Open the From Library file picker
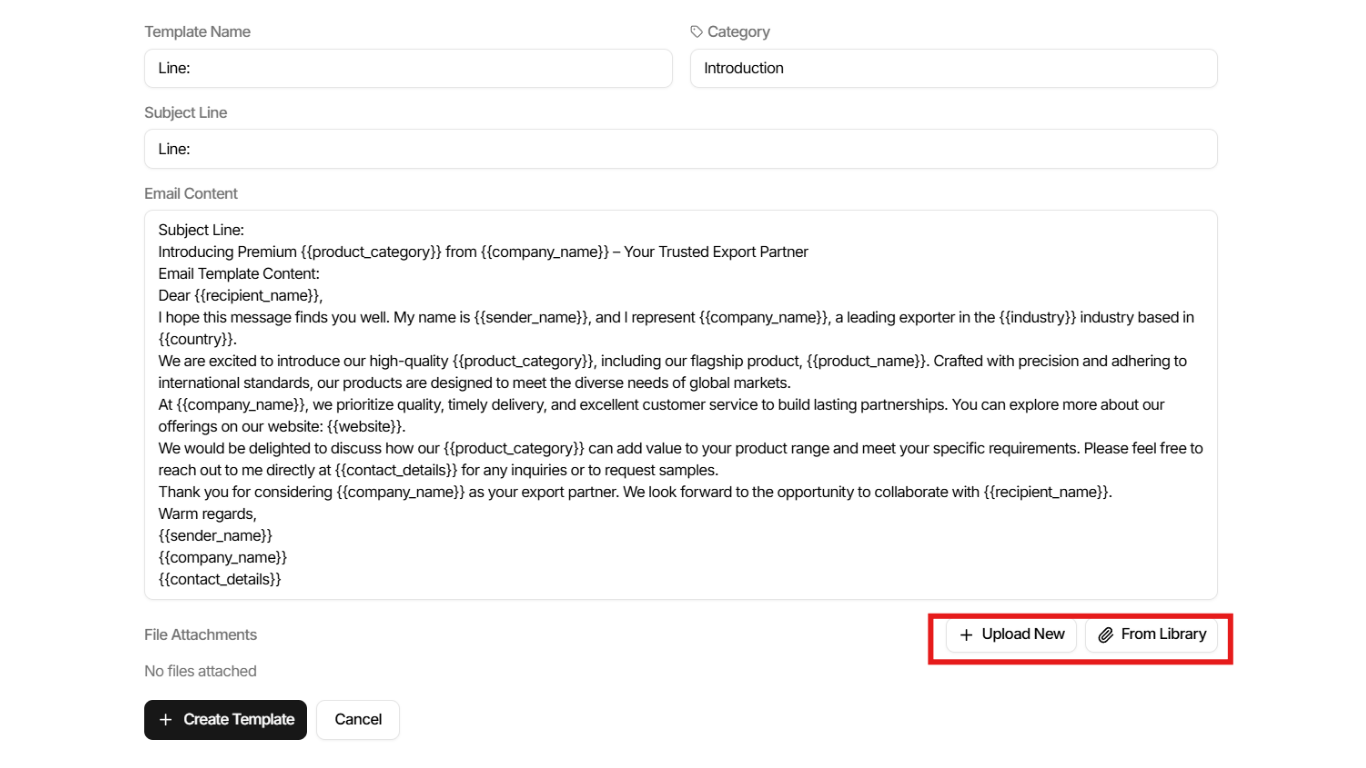The image size is (1366, 768). point(1152,635)
